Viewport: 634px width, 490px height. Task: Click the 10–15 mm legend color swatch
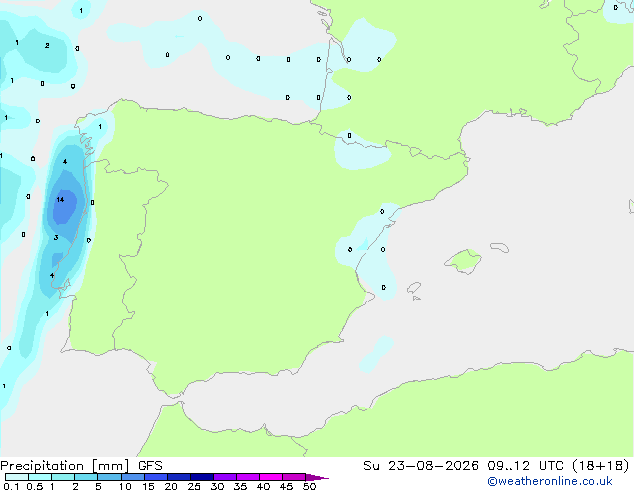point(132,477)
